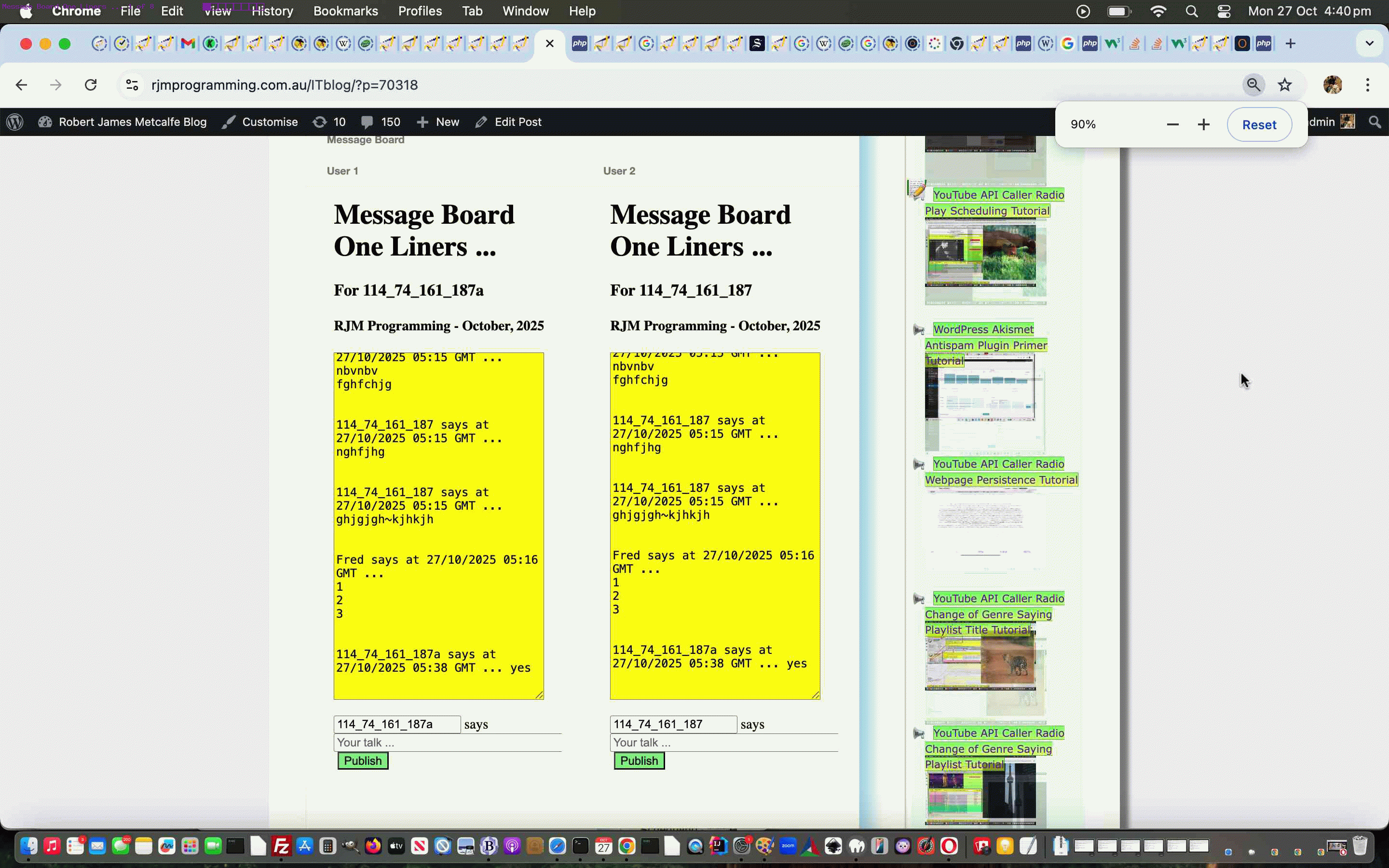
Task: Increase zoom with the plus button
Action: [x=1204, y=124]
